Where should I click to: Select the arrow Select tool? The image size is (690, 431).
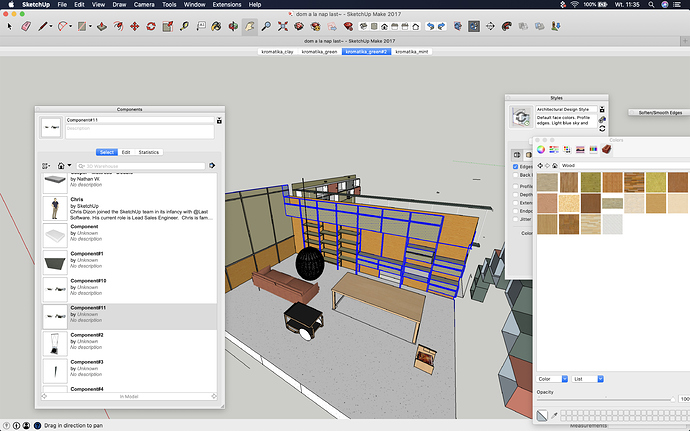coord(9,26)
